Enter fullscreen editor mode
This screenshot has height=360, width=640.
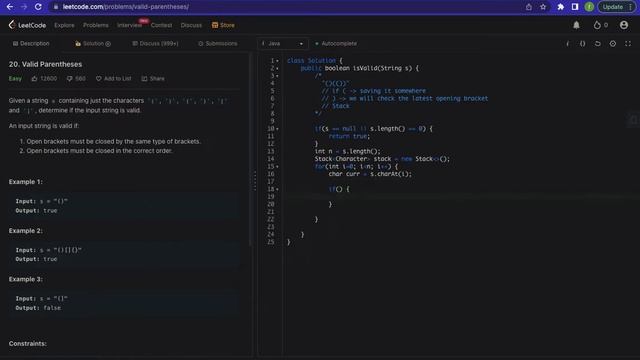(x=628, y=44)
